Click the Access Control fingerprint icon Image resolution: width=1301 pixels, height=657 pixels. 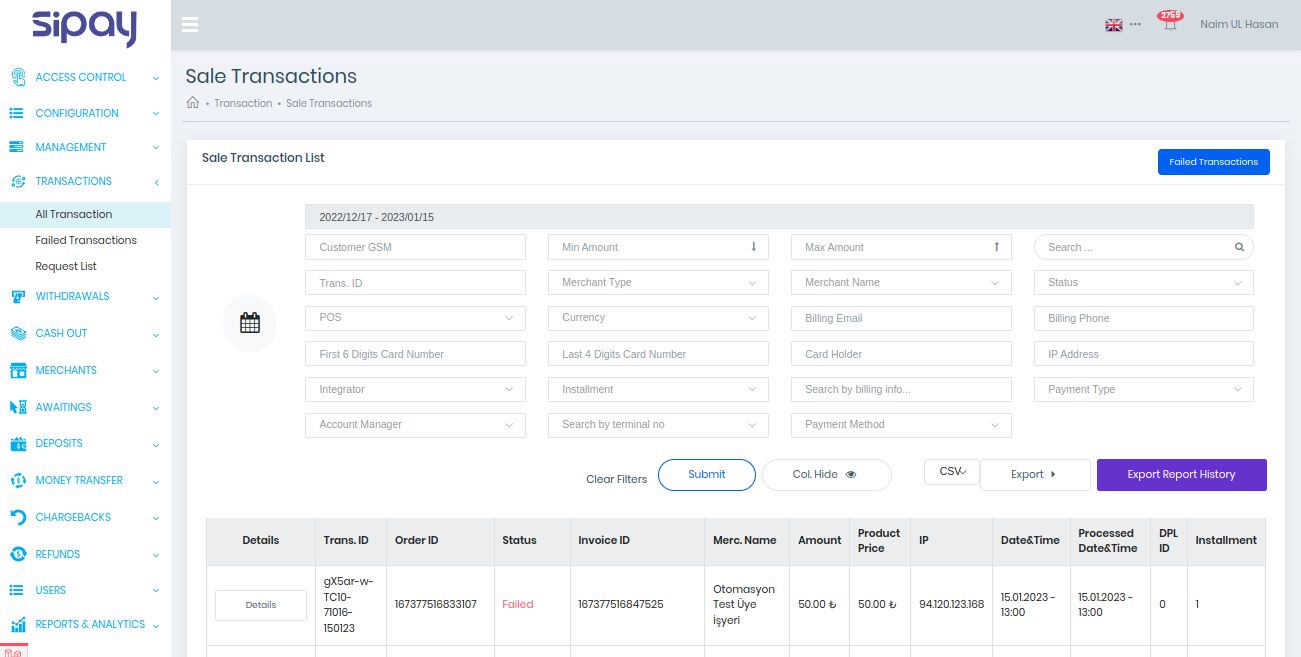17,77
